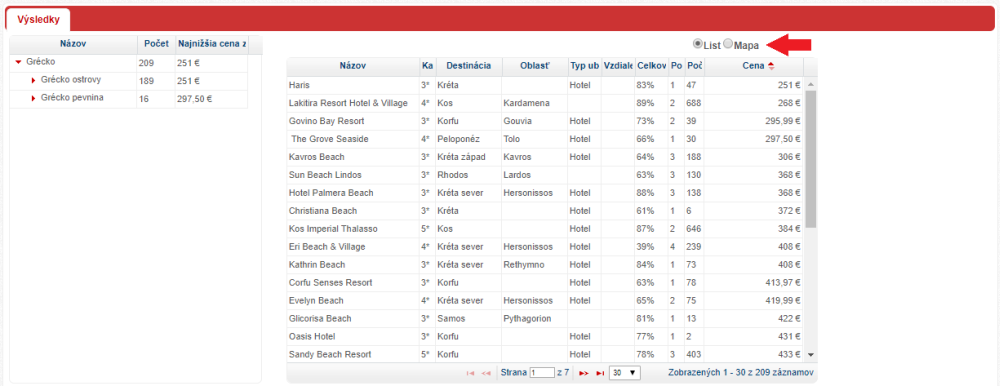Select the List view radio button
Screen dimensions: 1000x386
pyautogui.click(x=698, y=45)
